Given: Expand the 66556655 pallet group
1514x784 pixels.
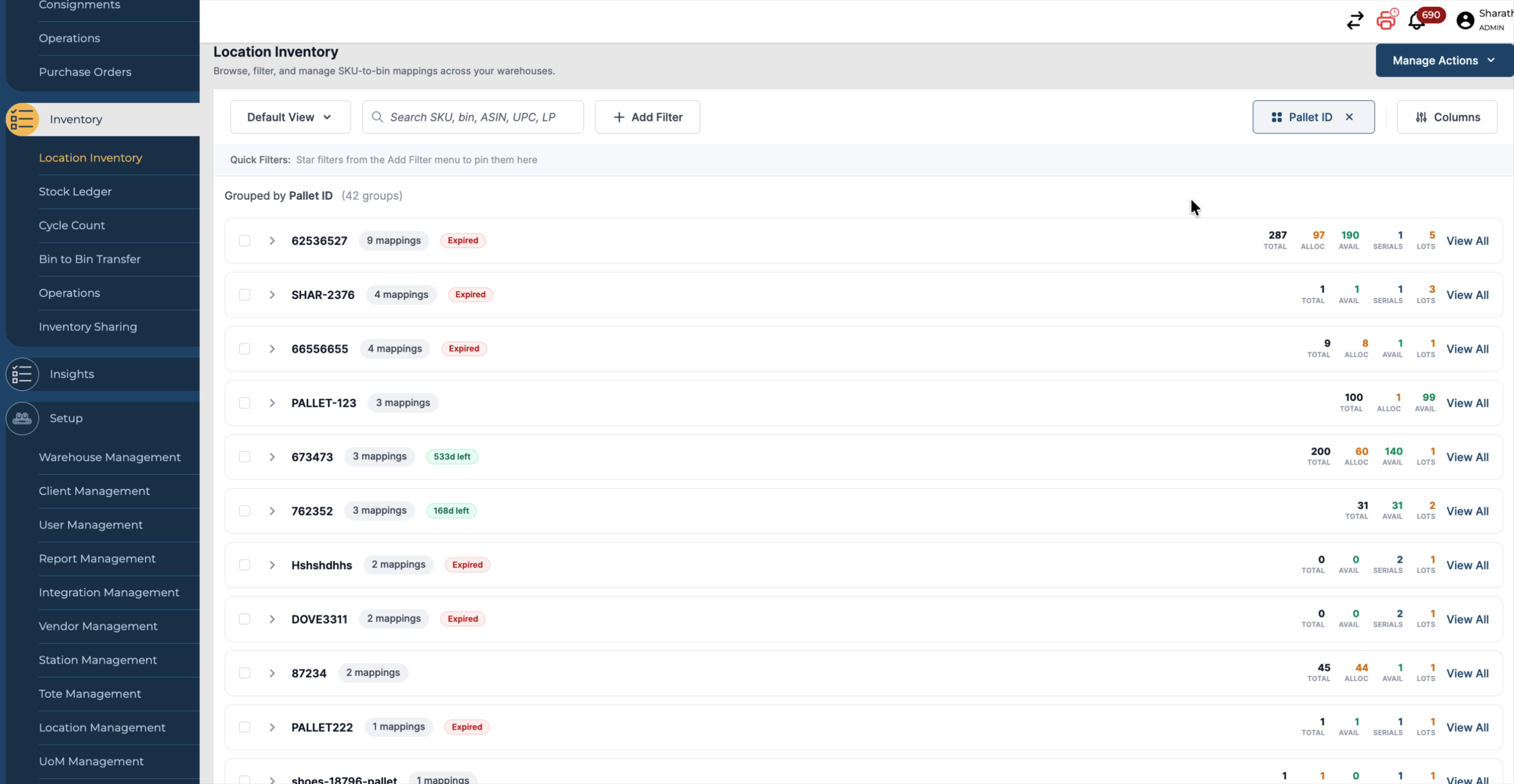Looking at the screenshot, I should [272, 349].
